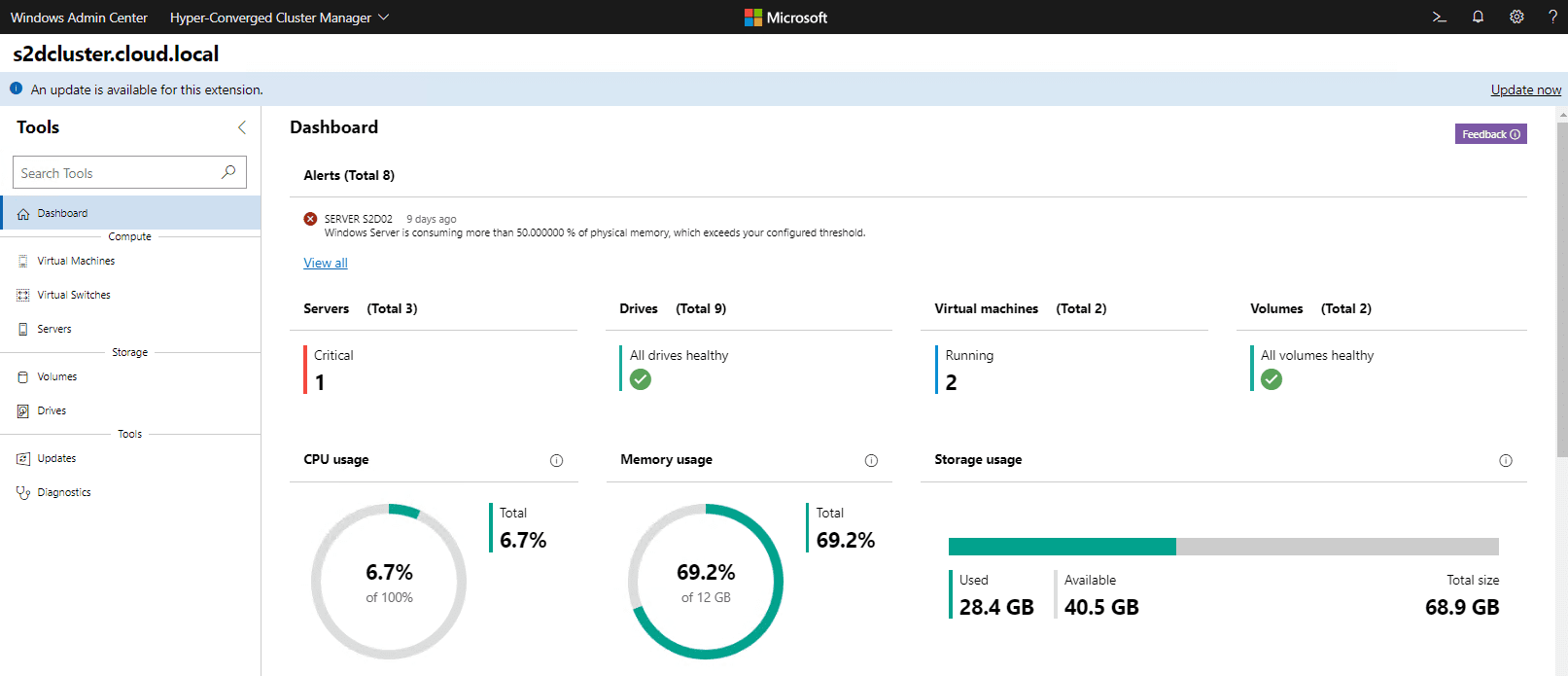Open the settings gear icon
The width and height of the screenshot is (1568, 676).
1516,17
